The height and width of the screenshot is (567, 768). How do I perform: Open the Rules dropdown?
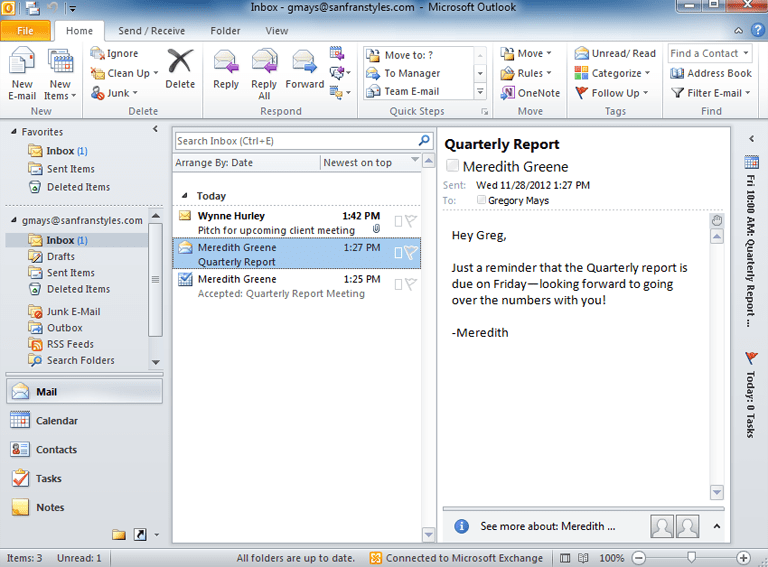[526, 73]
